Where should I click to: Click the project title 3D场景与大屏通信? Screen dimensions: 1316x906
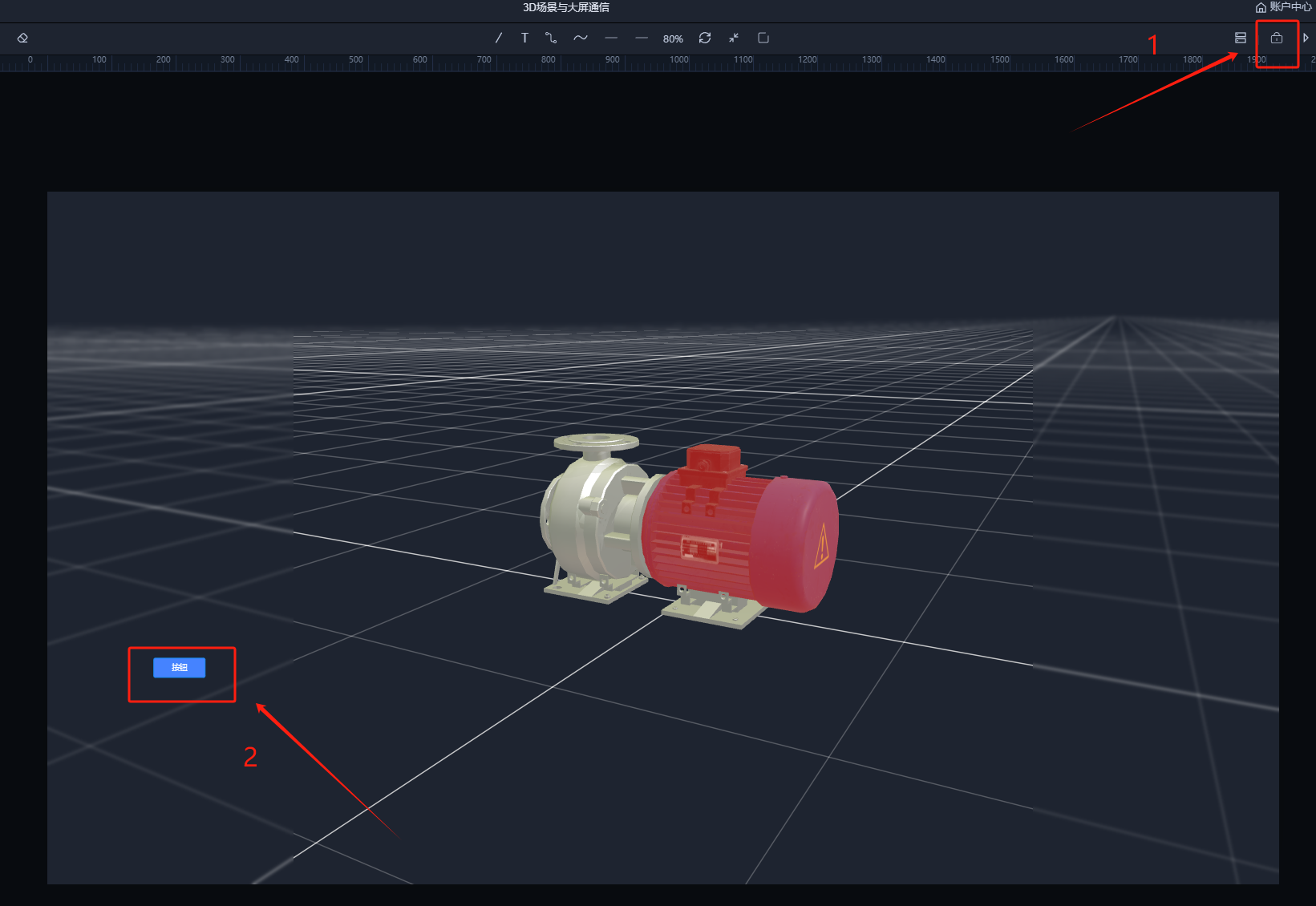(x=566, y=7)
